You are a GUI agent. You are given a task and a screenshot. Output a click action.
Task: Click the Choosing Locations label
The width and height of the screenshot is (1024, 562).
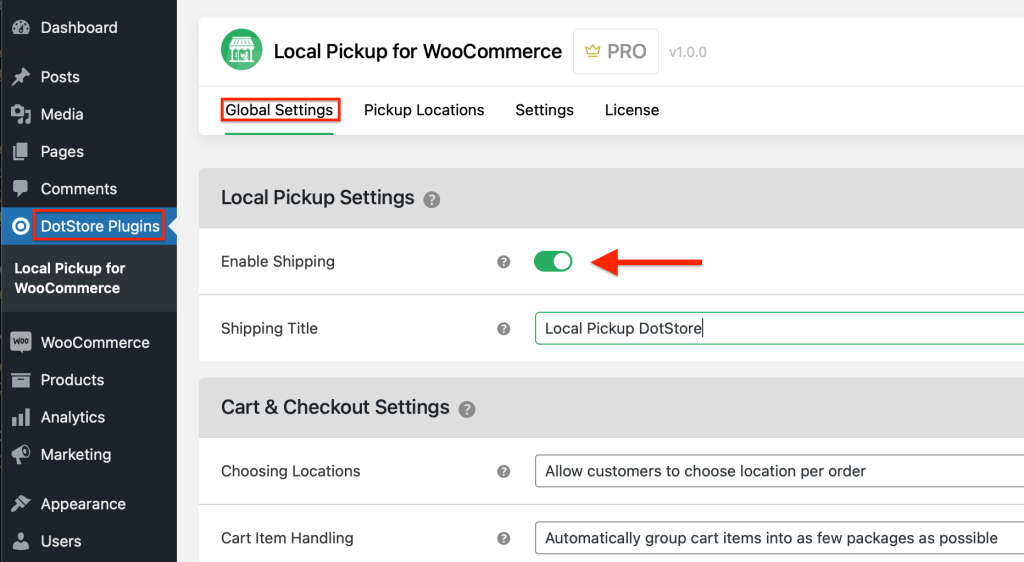point(291,471)
